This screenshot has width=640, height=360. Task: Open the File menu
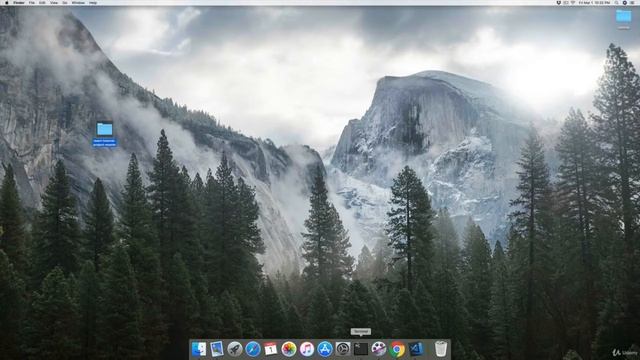click(32, 2)
